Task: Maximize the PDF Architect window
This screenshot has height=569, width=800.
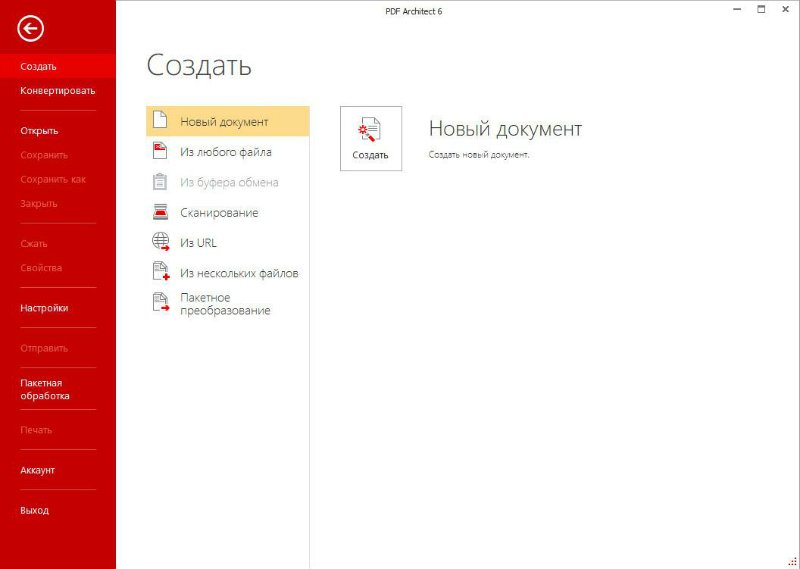Action: [x=761, y=9]
